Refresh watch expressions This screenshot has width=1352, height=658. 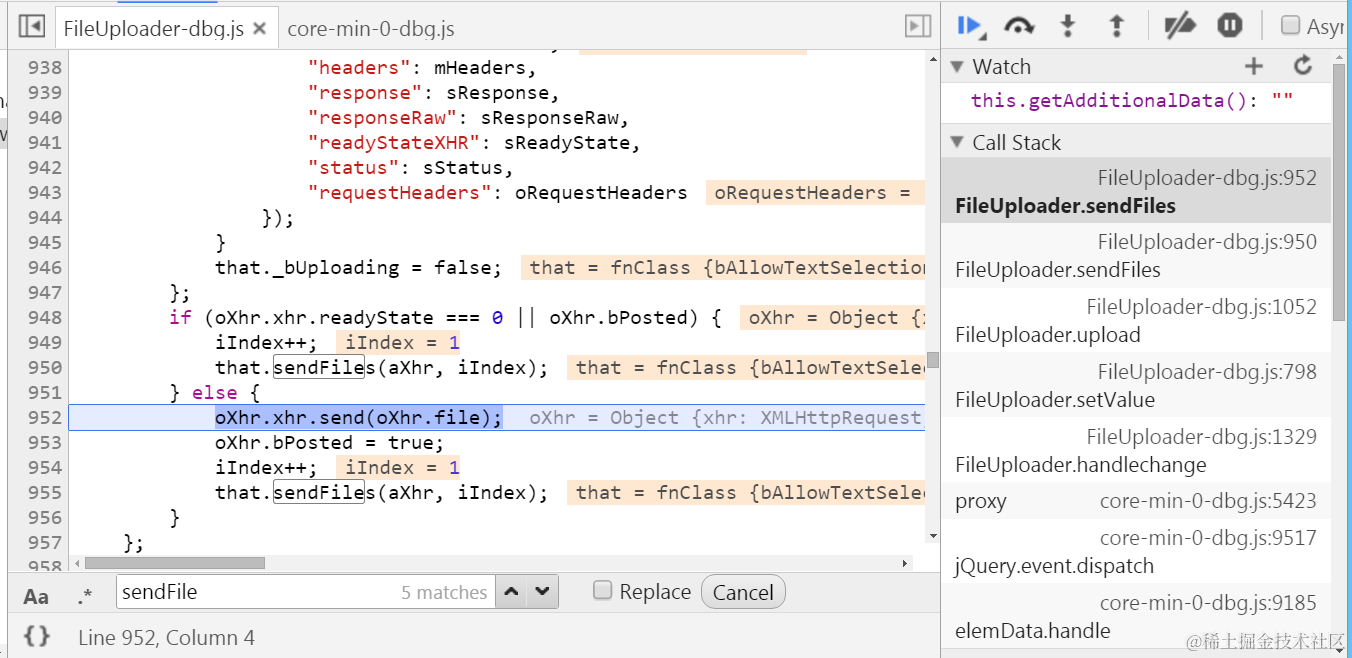coord(1303,66)
